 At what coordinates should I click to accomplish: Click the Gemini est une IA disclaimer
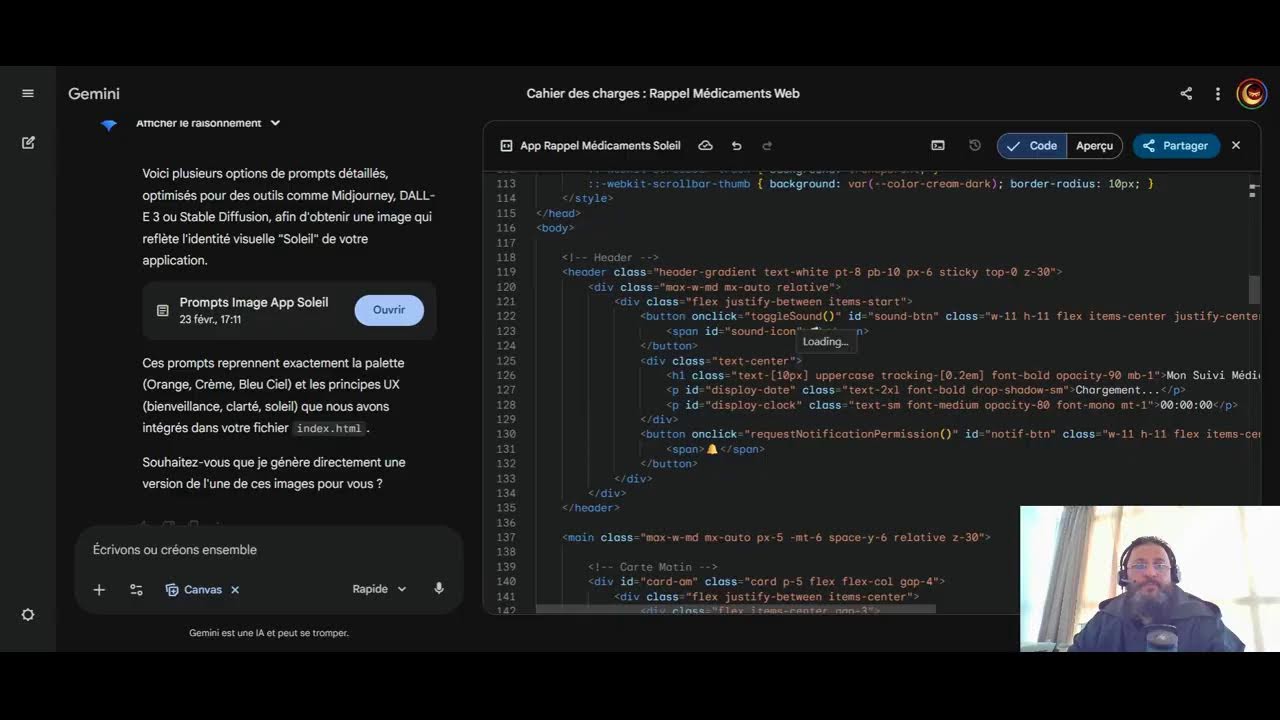click(x=269, y=633)
